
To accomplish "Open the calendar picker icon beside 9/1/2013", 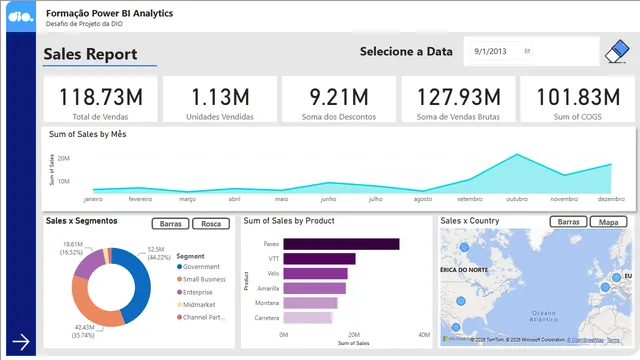I will 527,51.
